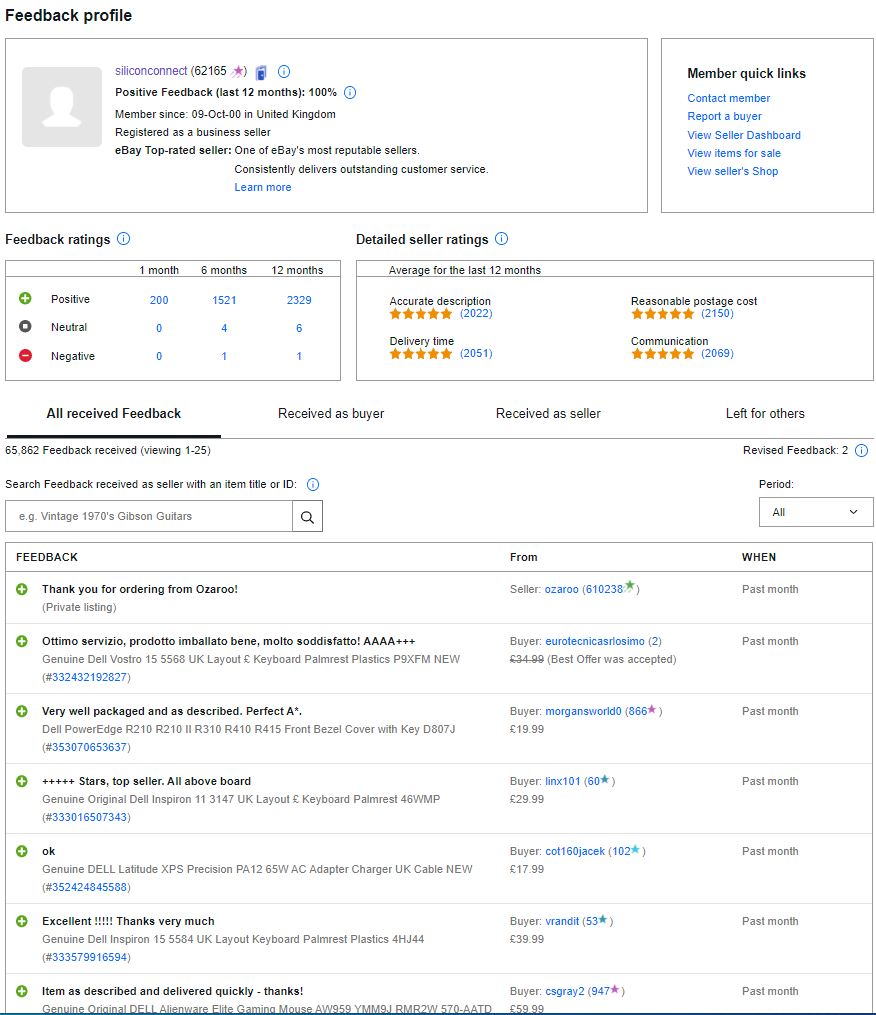Click green plus icon beside 'ok' feedback
876x1015 pixels.
[x=22, y=851]
